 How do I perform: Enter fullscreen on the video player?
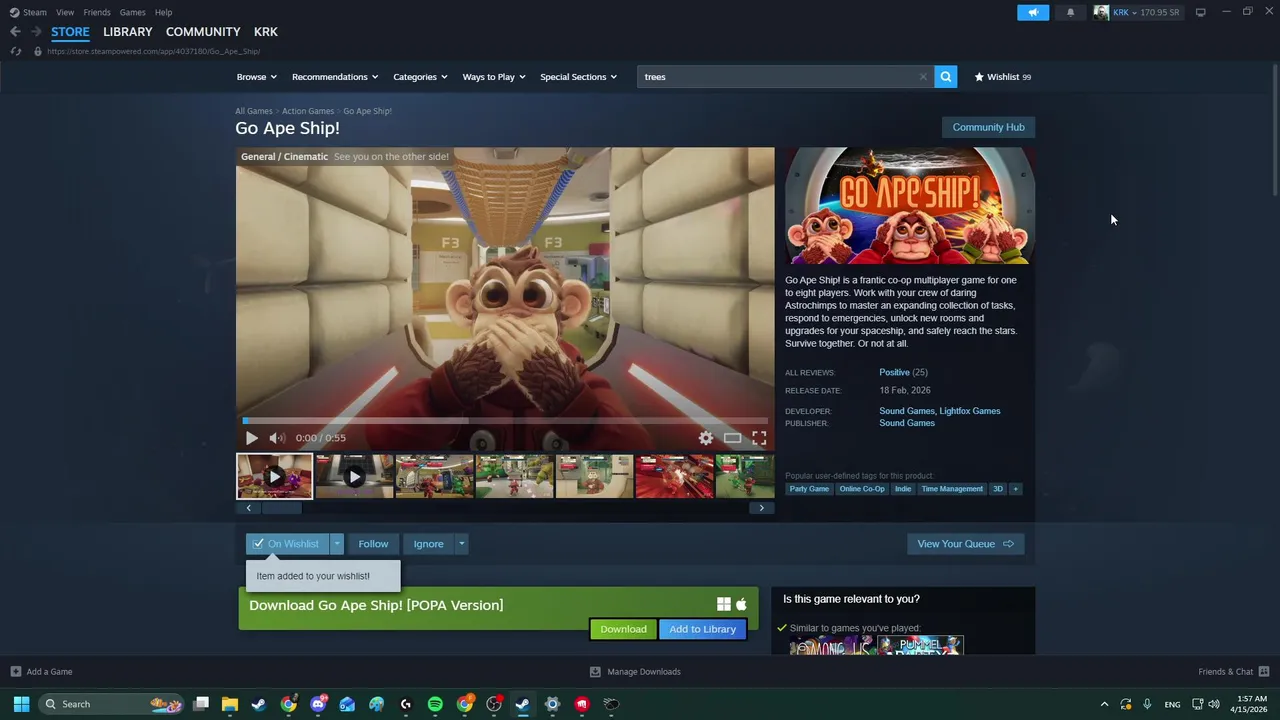(759, 438)
